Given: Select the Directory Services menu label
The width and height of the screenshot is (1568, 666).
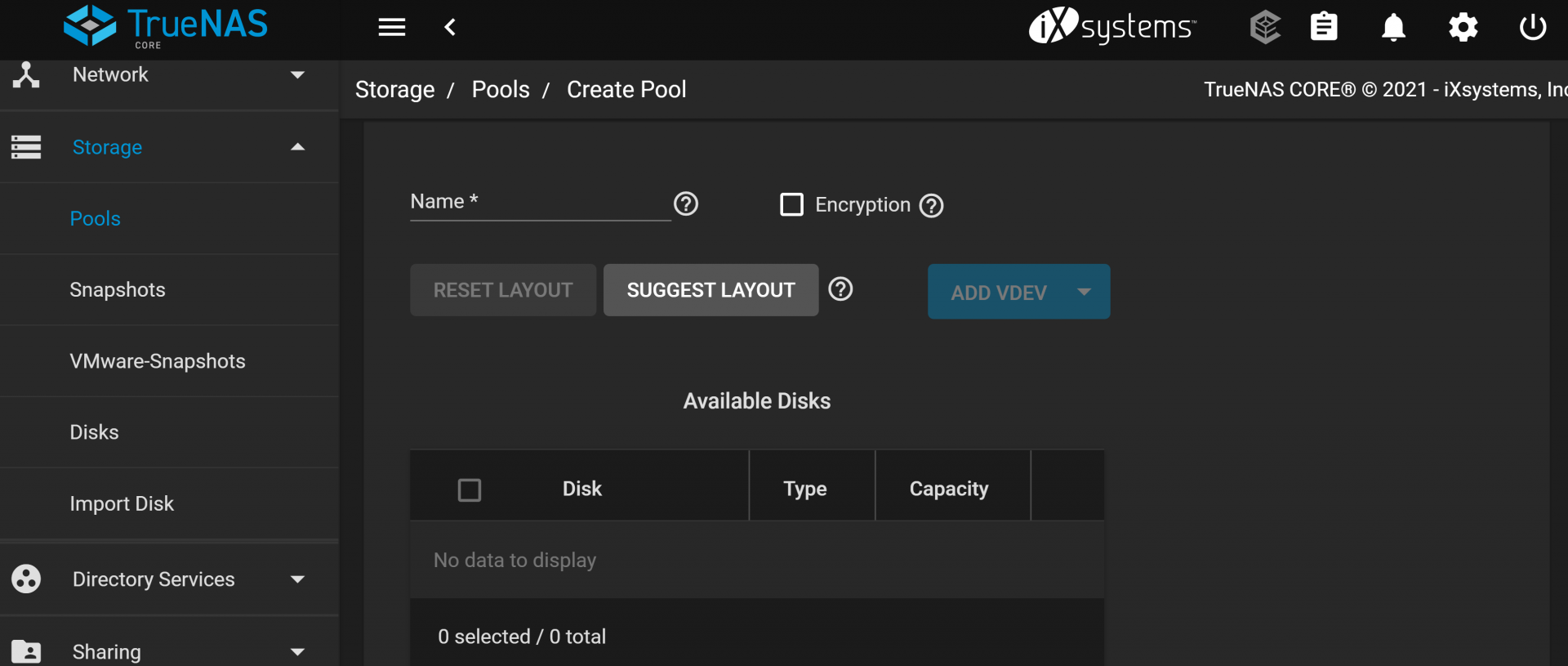Looking at the screenshot, I should pos(154,579).
